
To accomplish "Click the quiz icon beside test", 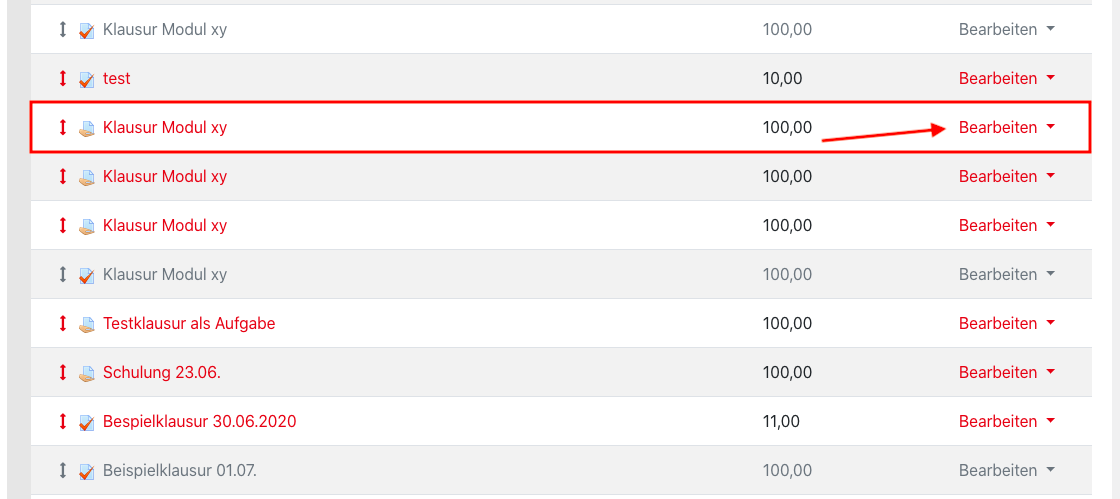I will (x=87, y=79).
